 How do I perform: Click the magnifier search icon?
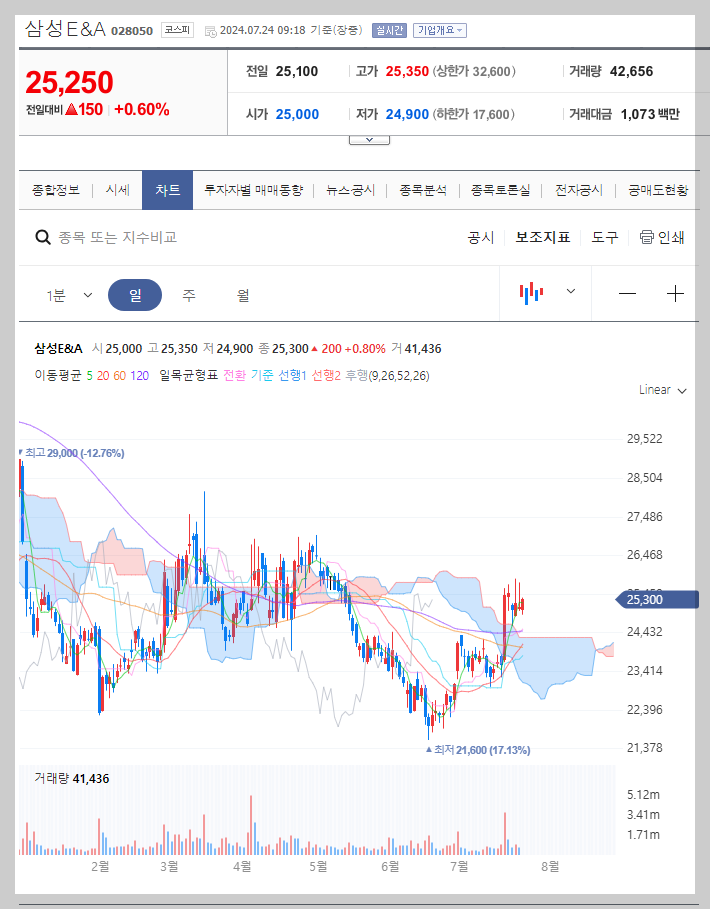(42, 237)
